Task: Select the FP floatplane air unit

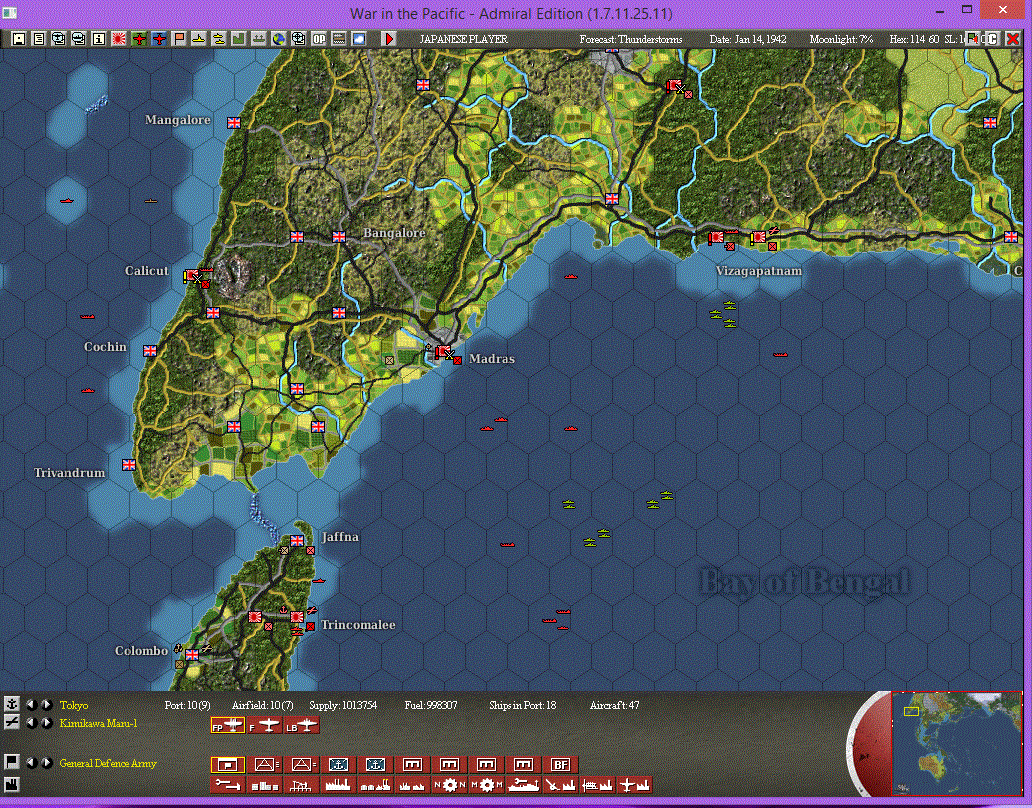Action: click(x=228, y=725)
